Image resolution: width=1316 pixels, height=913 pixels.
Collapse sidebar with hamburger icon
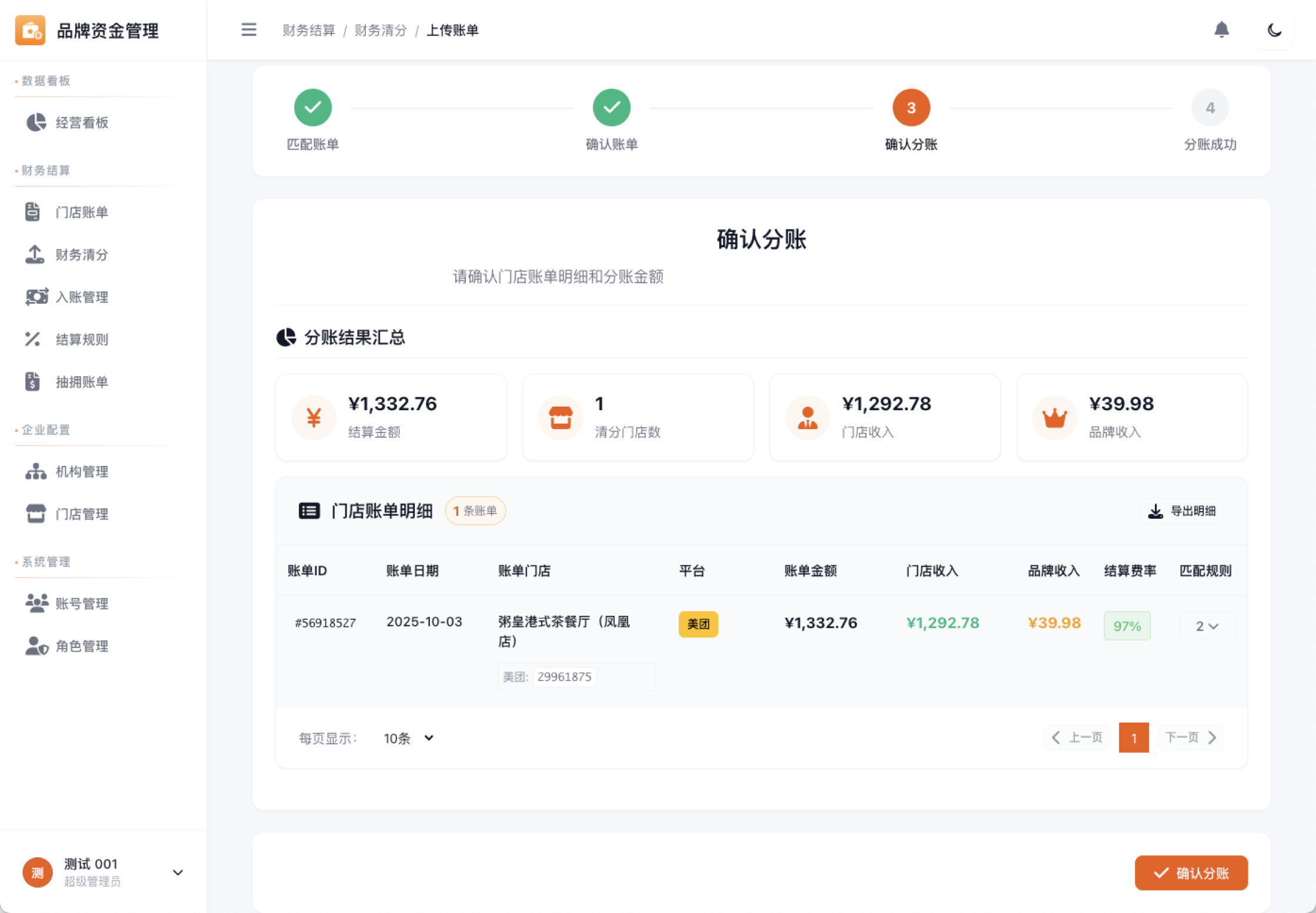(x=249, y=30)
